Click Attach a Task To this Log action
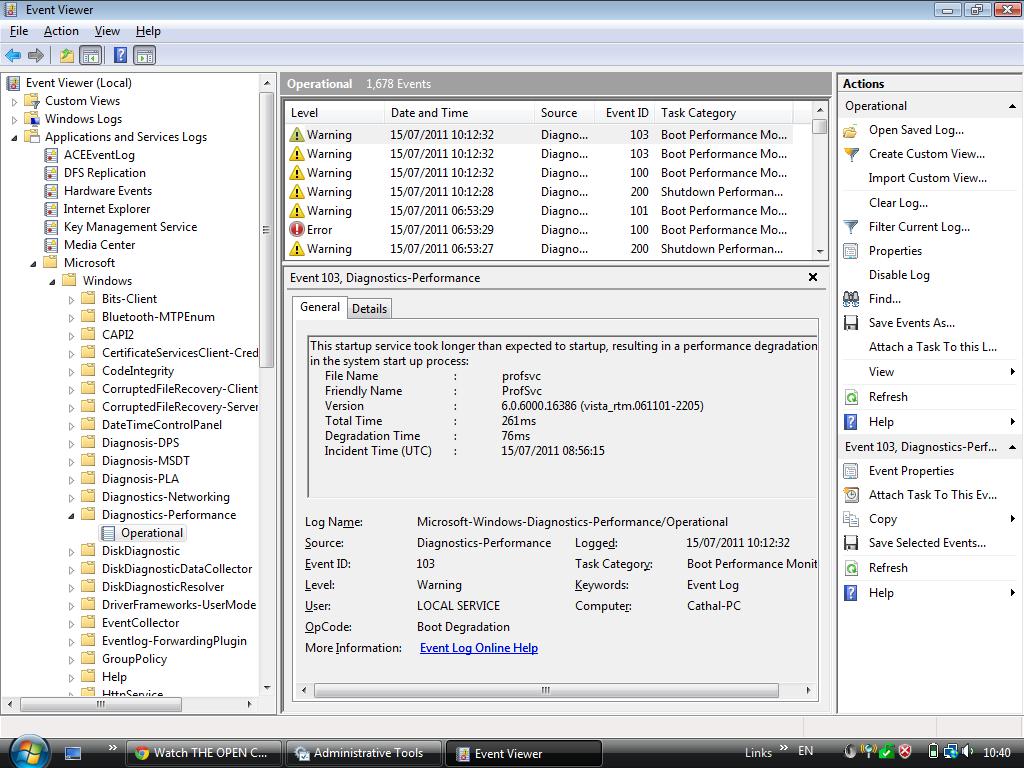Viewport: 1024px width, 768px height. pos(933,347)
